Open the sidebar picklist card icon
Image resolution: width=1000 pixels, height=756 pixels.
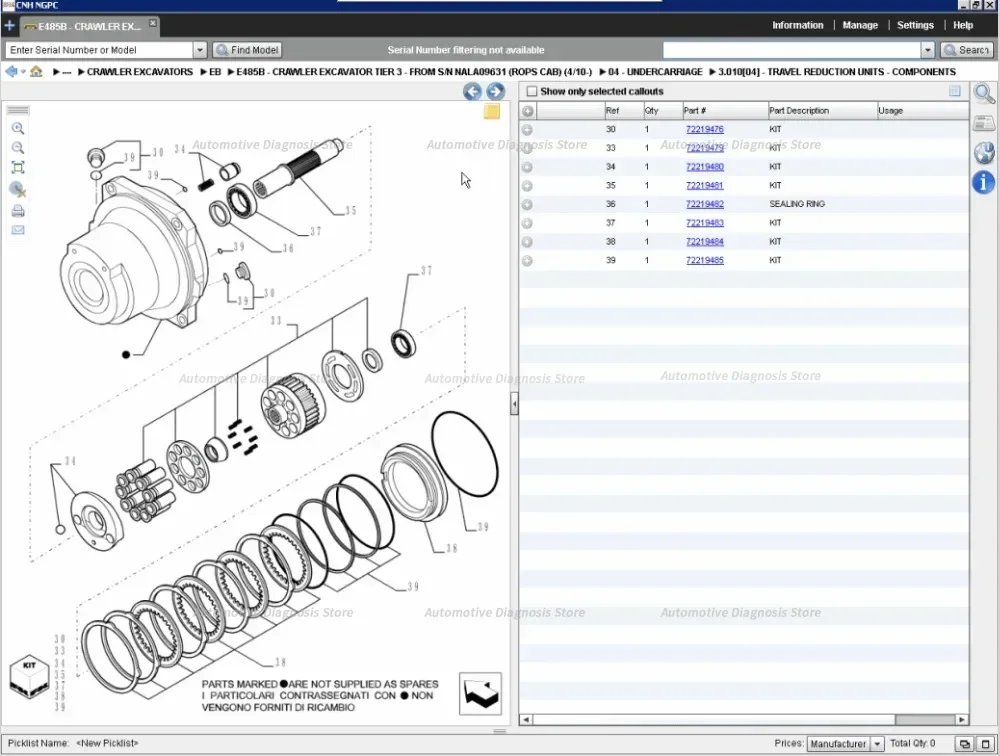point(983,123)
